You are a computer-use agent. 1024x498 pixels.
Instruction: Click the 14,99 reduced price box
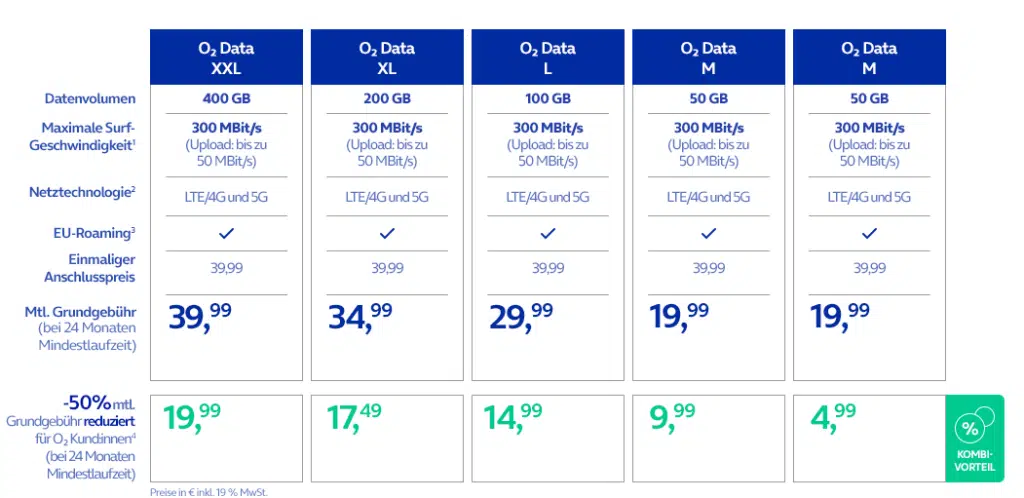pyautogui.click(x=548, y=438)
